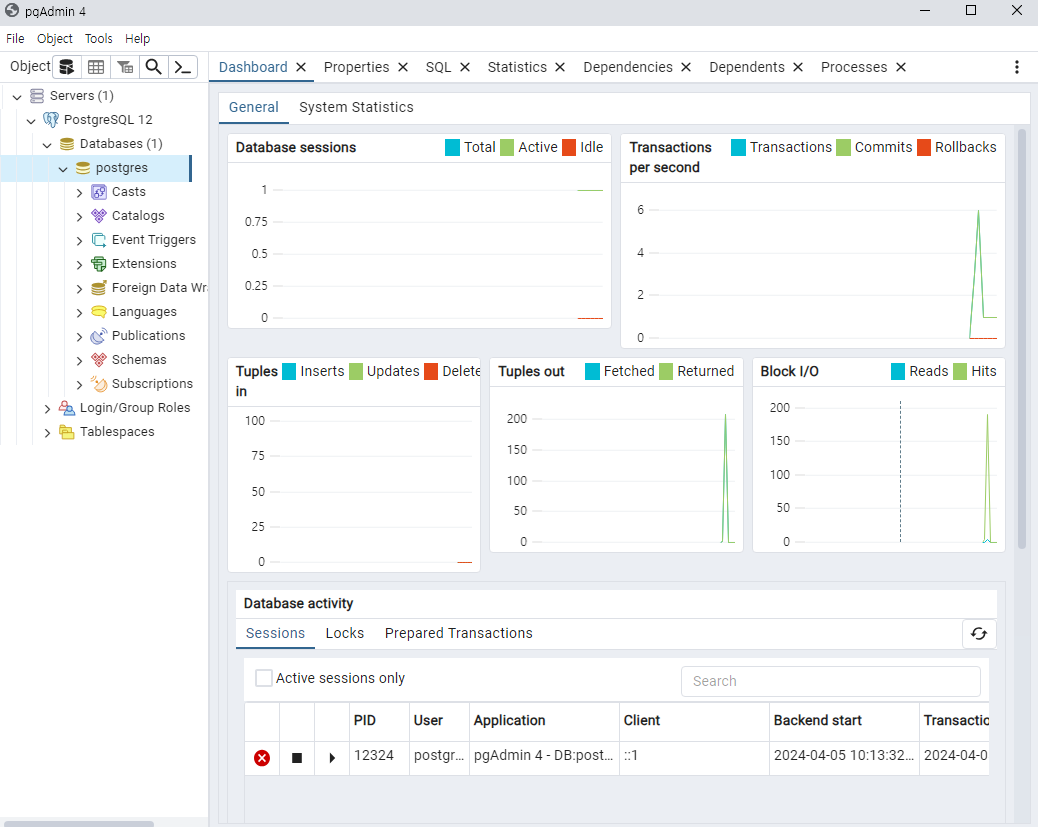Terminate session 12324 with red X
Screen dimensions: 1038x827
(x=262, y=757)
